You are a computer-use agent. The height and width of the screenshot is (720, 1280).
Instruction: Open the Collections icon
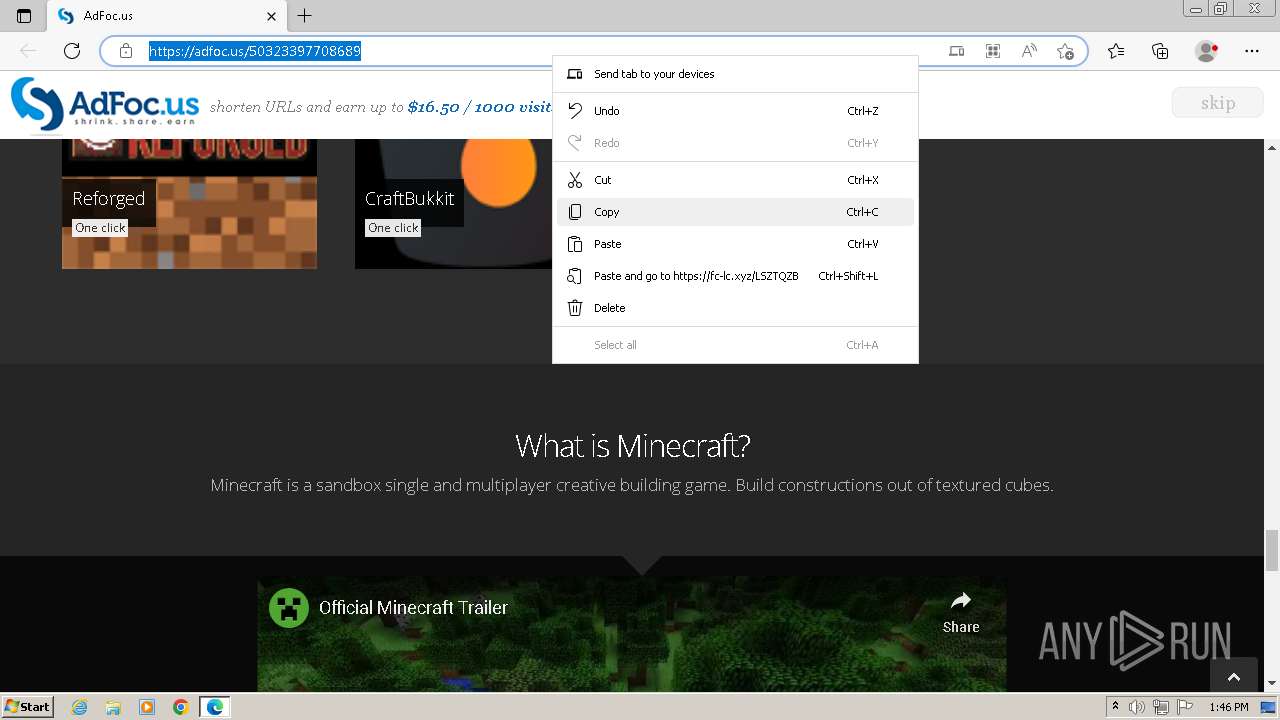click(1160, 51)
